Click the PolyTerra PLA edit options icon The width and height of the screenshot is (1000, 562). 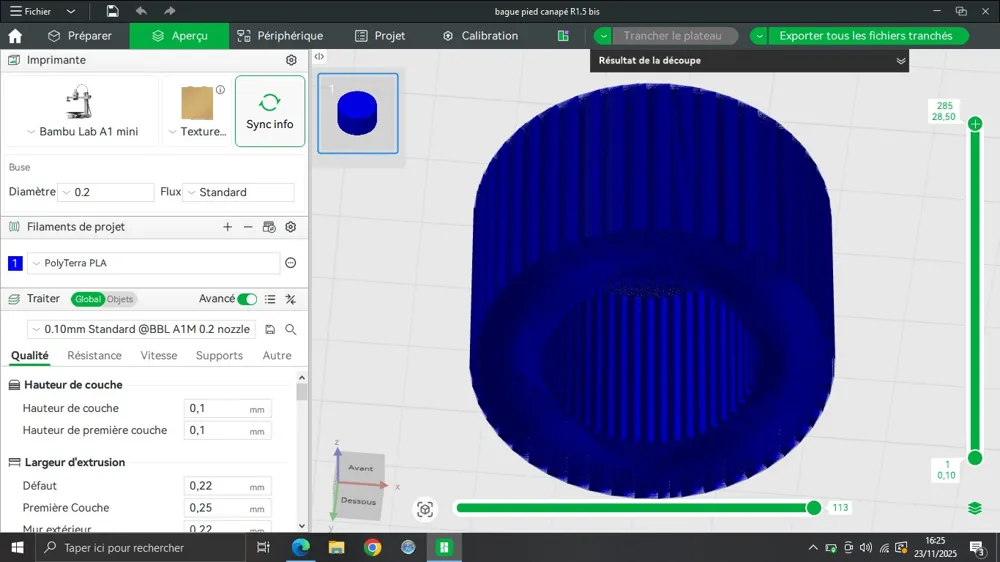coord(291,263)
